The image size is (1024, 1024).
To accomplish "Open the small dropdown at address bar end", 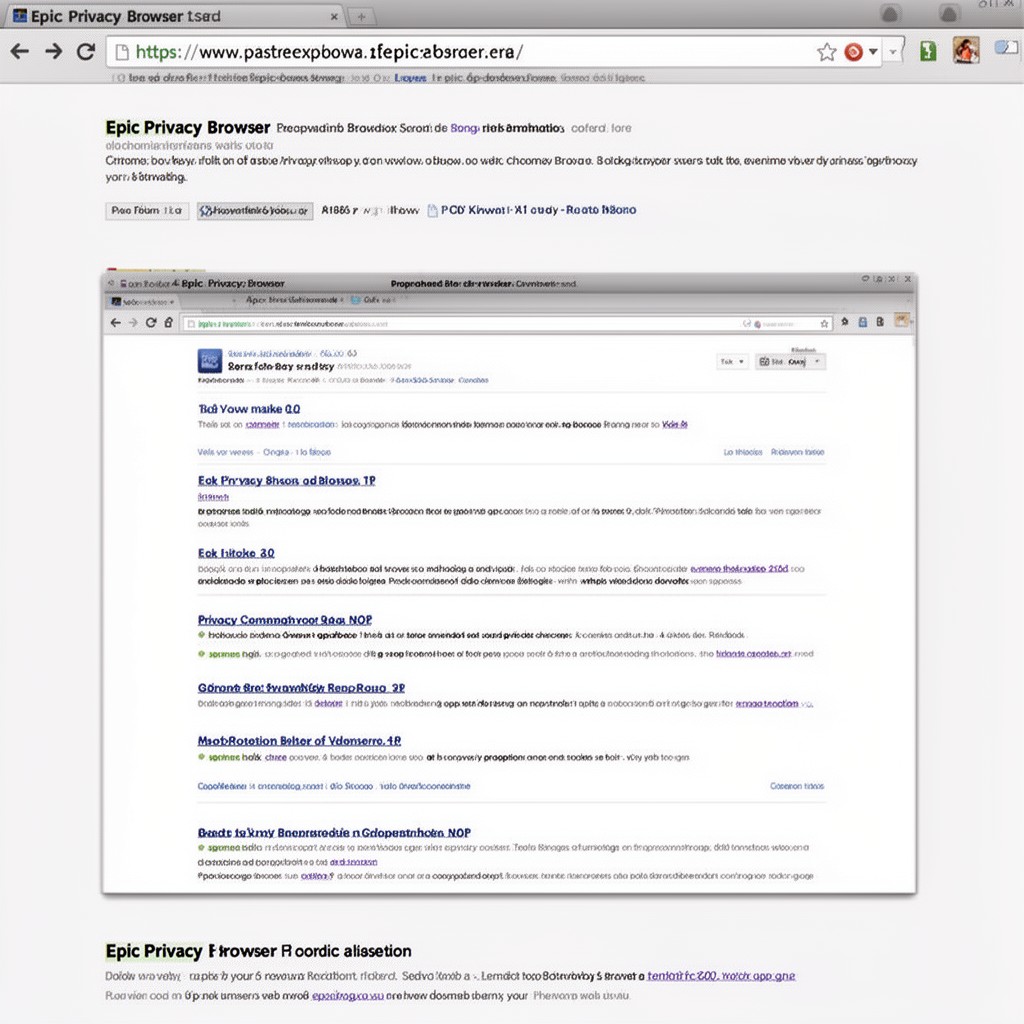I will tap(893, 52).
